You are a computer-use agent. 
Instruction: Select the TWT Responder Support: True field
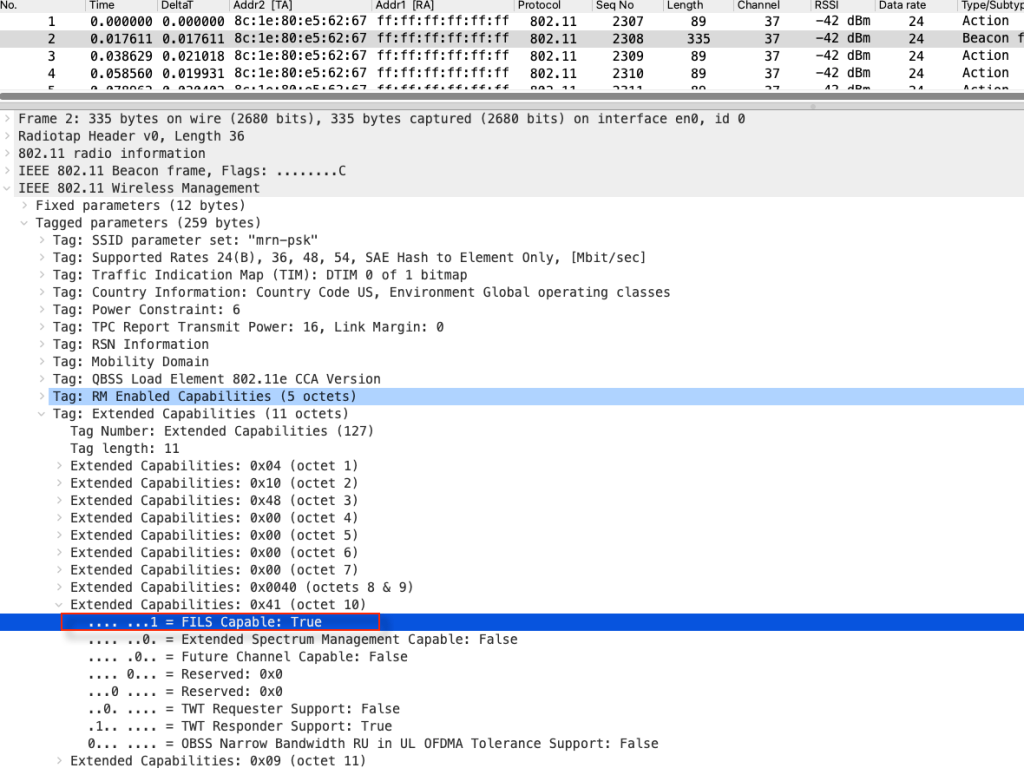point(239,726)
